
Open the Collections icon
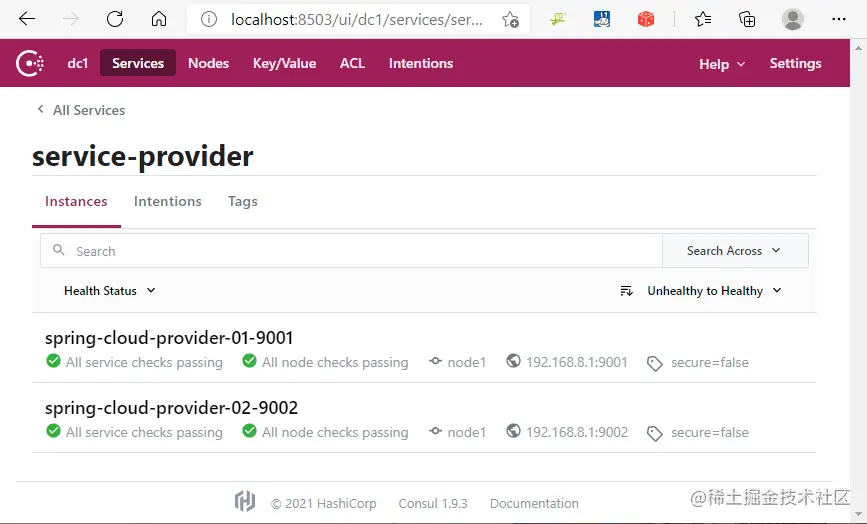click(747, 19)
